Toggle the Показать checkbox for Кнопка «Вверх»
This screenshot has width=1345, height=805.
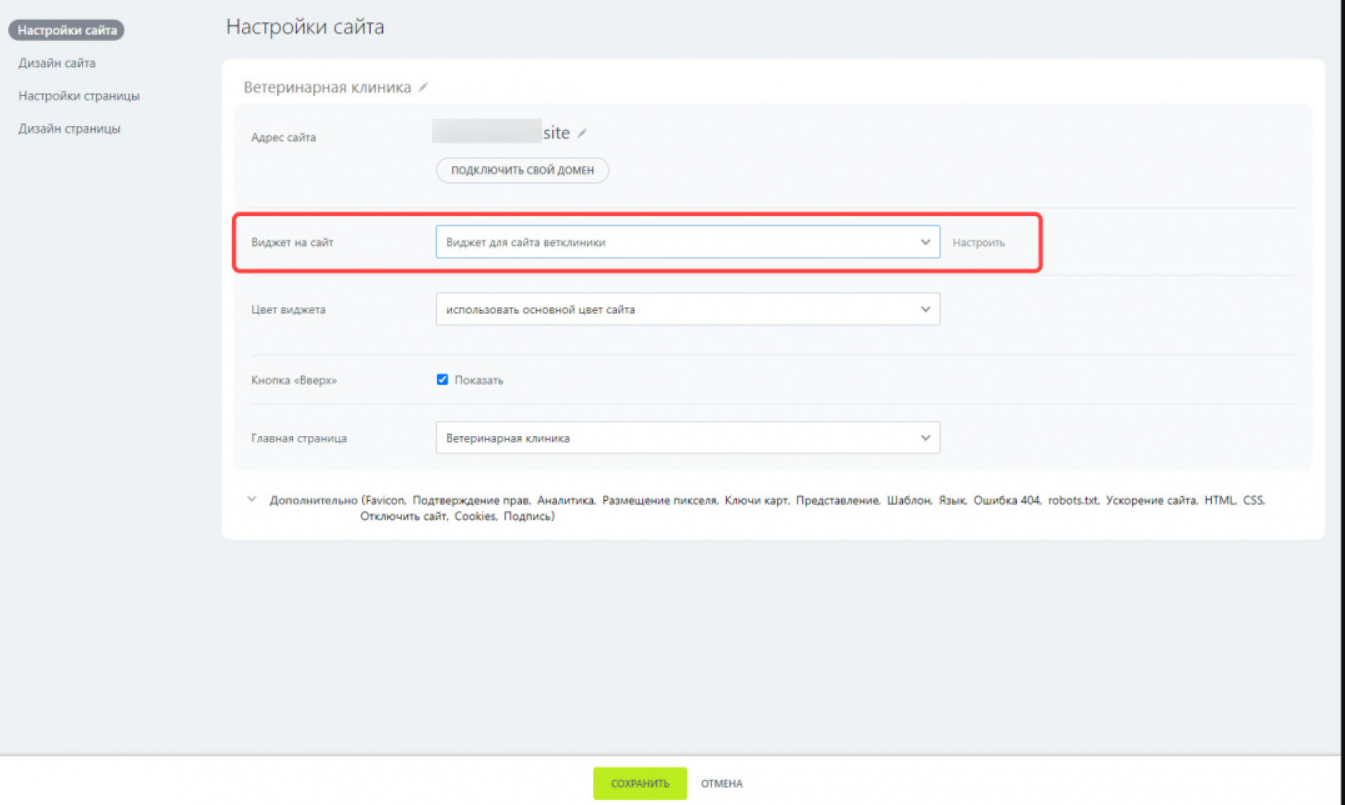pos(442,380)
